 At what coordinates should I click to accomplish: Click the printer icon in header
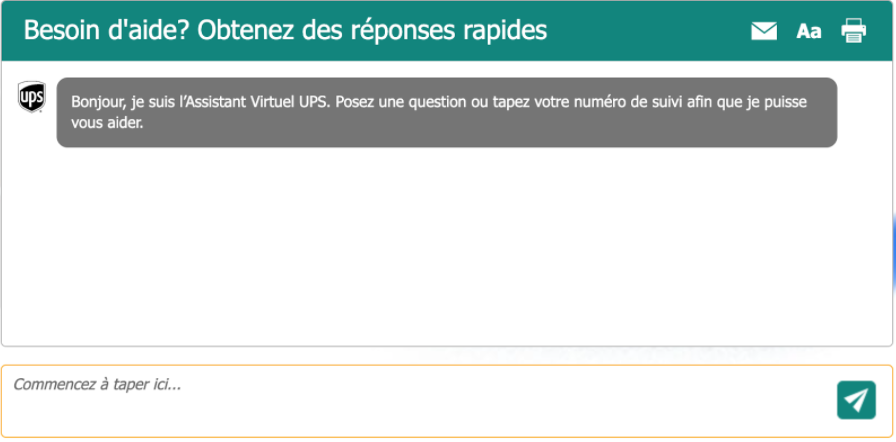[x=853, y=31]
